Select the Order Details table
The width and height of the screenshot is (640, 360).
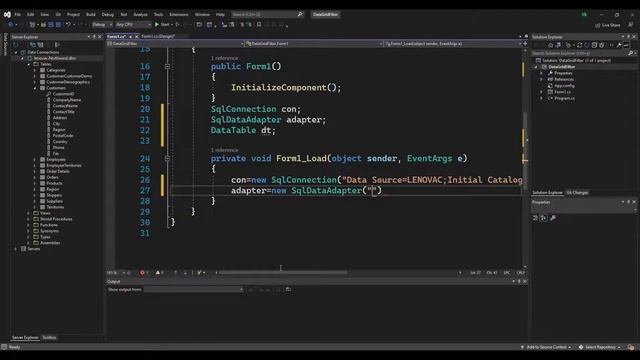point(58,171)
